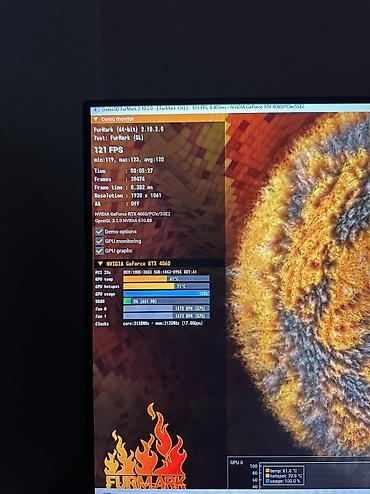The height and width of the screenshot is (494, 370).
Task: Click the GPU 0 graph plot area
Action: coord(315,476)
